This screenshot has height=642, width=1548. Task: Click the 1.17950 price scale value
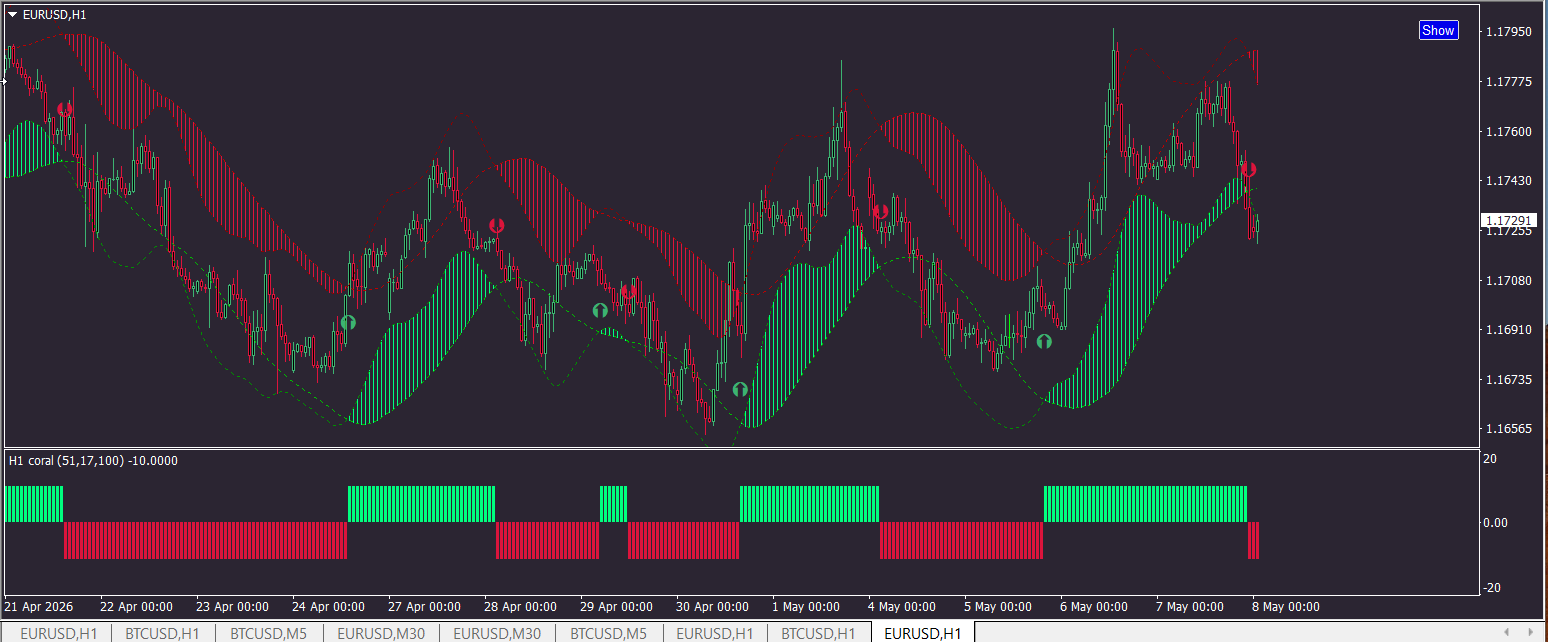tap(1509, 32)
